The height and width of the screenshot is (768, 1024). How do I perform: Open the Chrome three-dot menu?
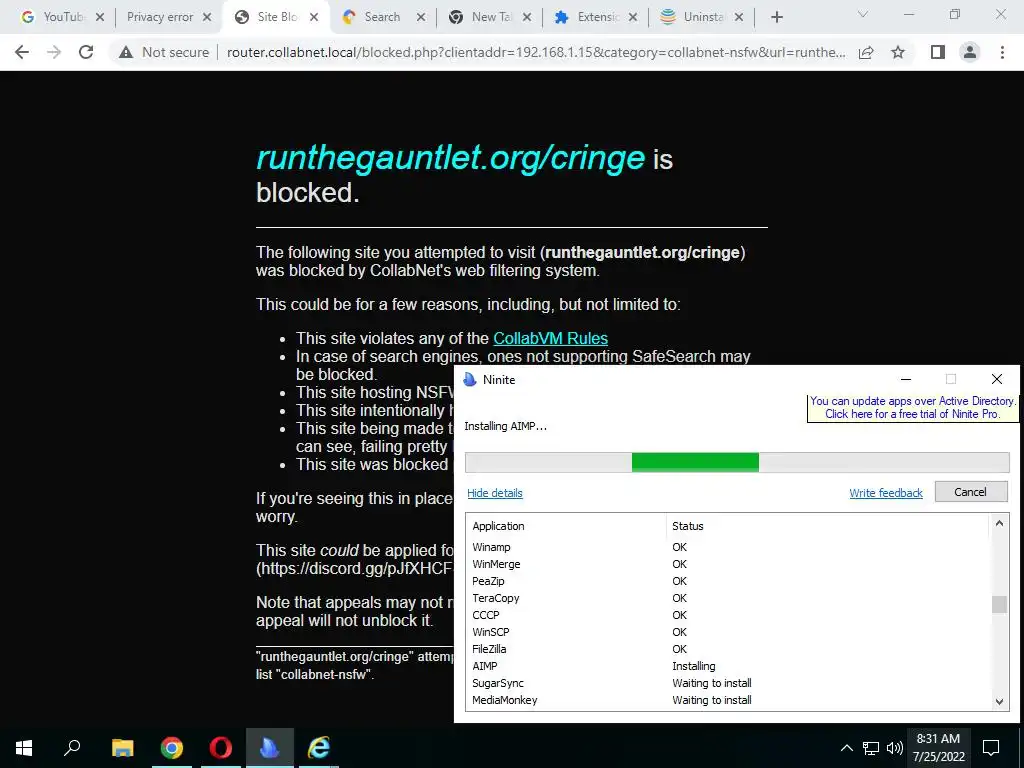point(1002,52)
